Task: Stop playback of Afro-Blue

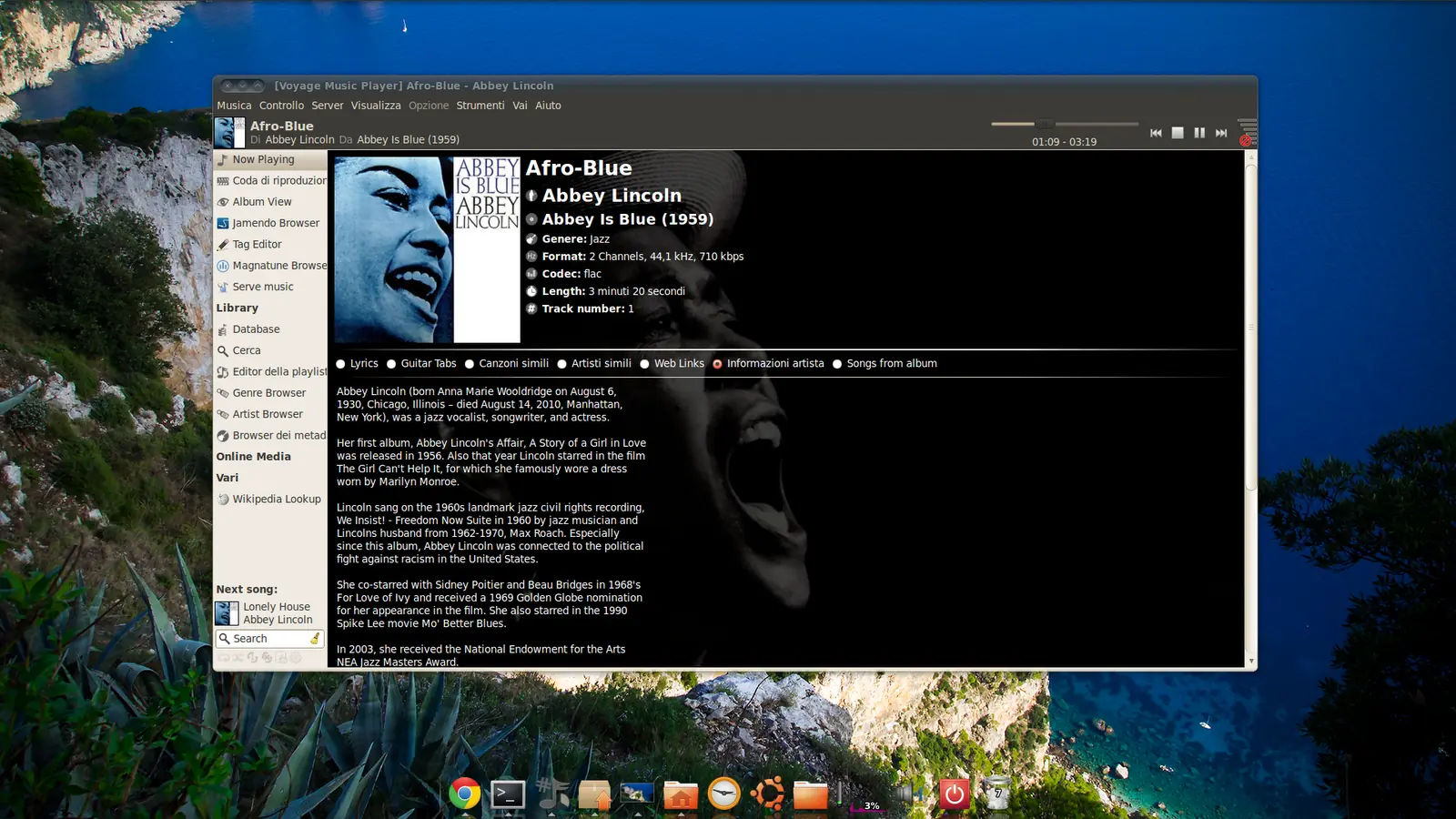Action: [x=1178, y=133]
